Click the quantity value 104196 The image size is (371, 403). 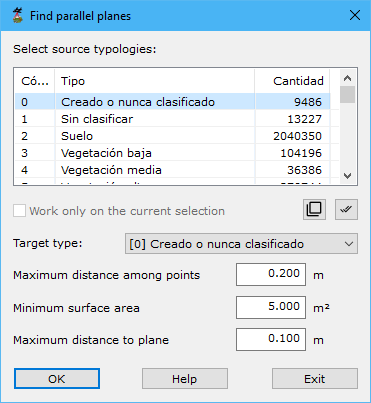301,153
